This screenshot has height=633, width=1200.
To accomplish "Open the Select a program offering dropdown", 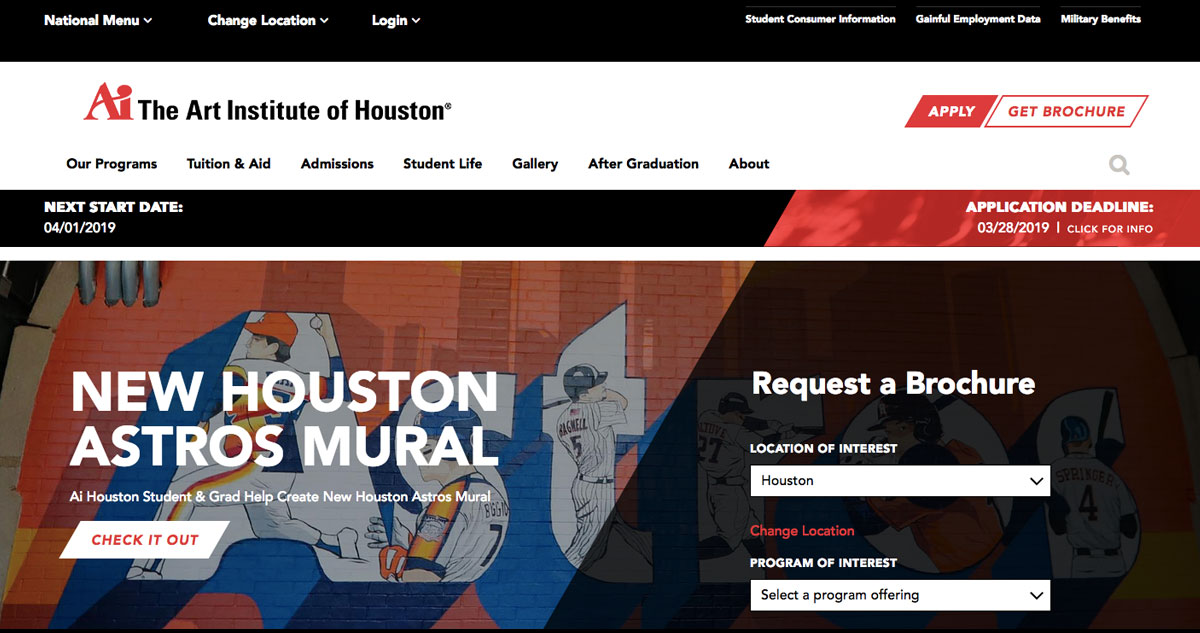I will 900,595.
